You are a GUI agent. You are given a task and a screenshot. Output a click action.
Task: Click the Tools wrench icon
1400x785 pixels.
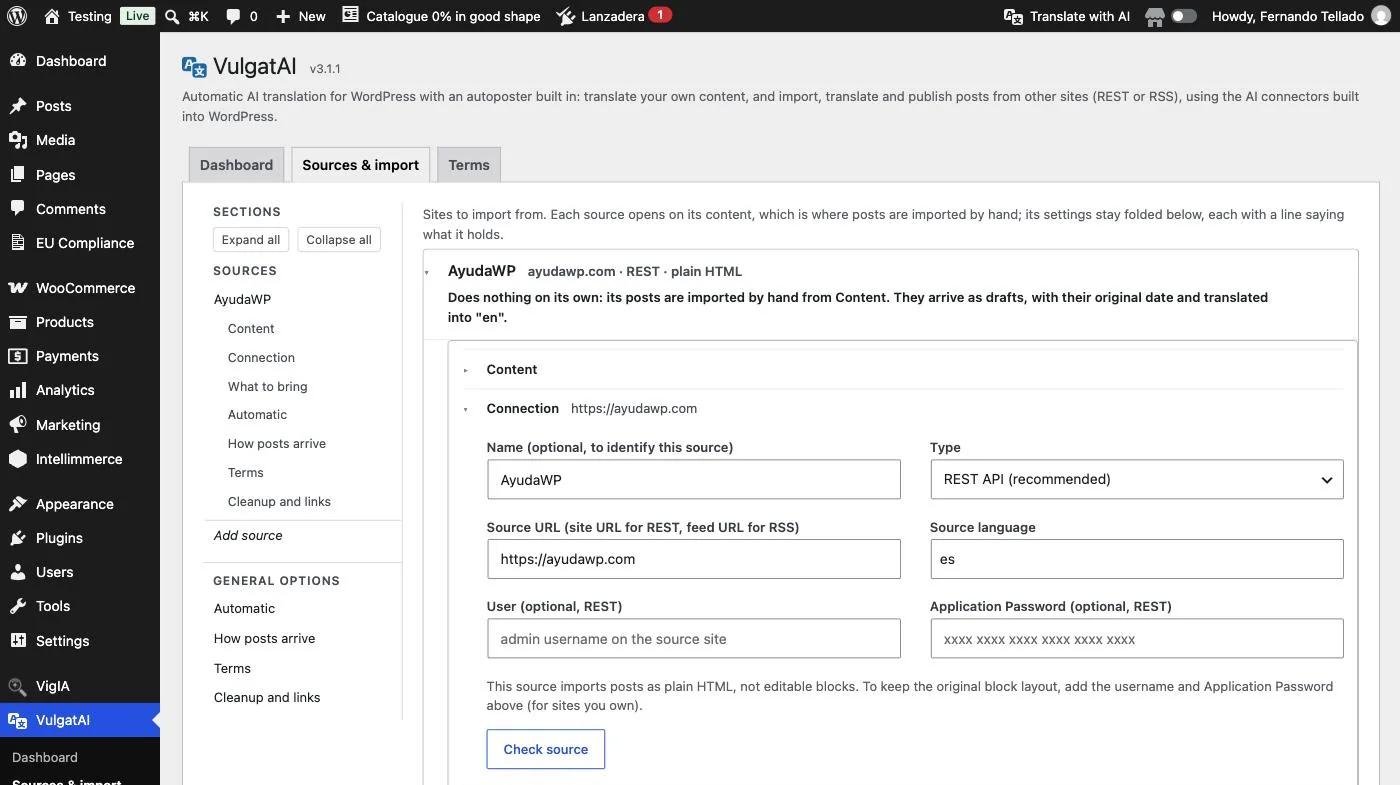pos(18,606)
